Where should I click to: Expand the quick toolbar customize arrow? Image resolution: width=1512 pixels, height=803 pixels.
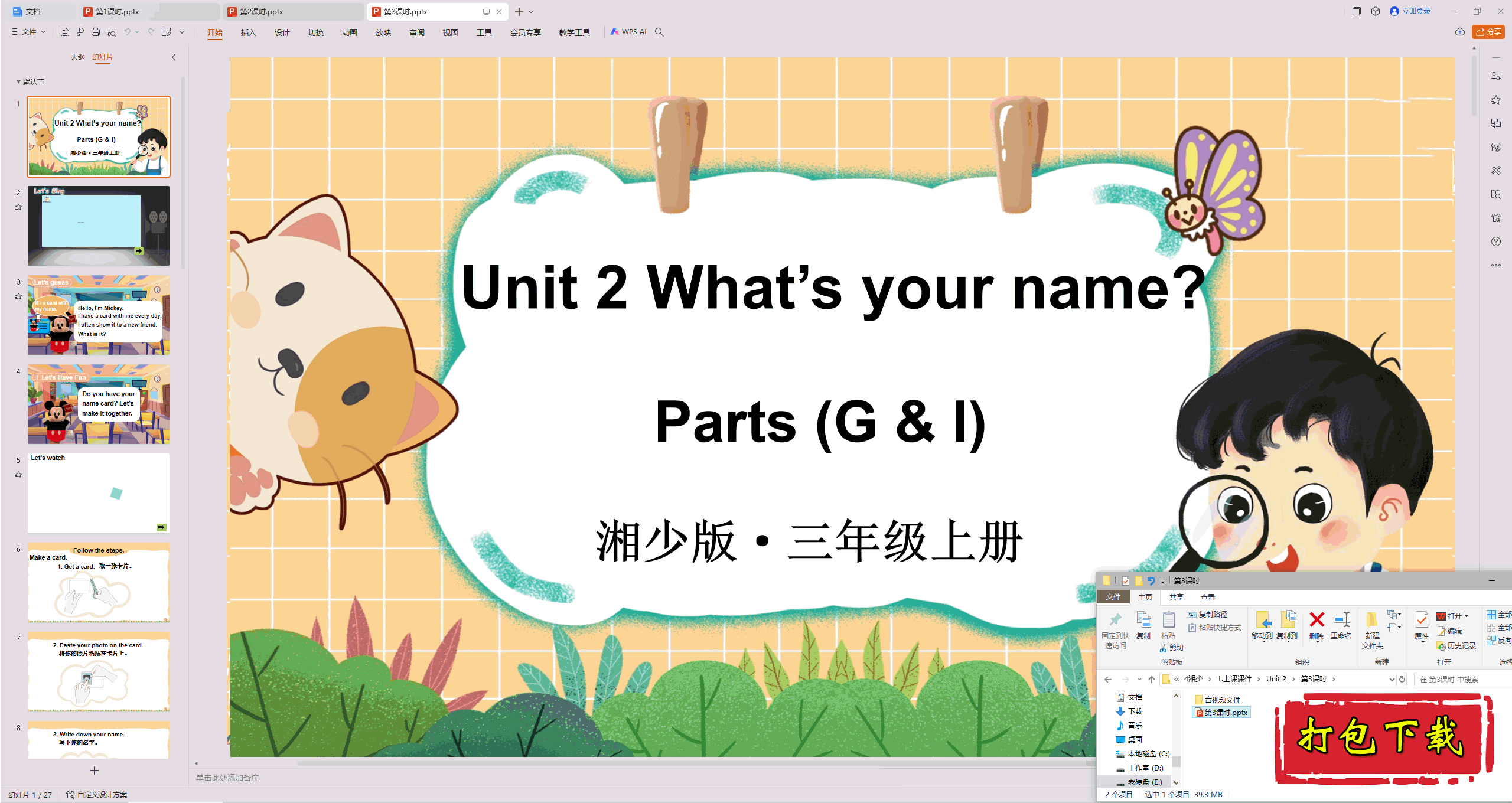(x=182, y=32)
